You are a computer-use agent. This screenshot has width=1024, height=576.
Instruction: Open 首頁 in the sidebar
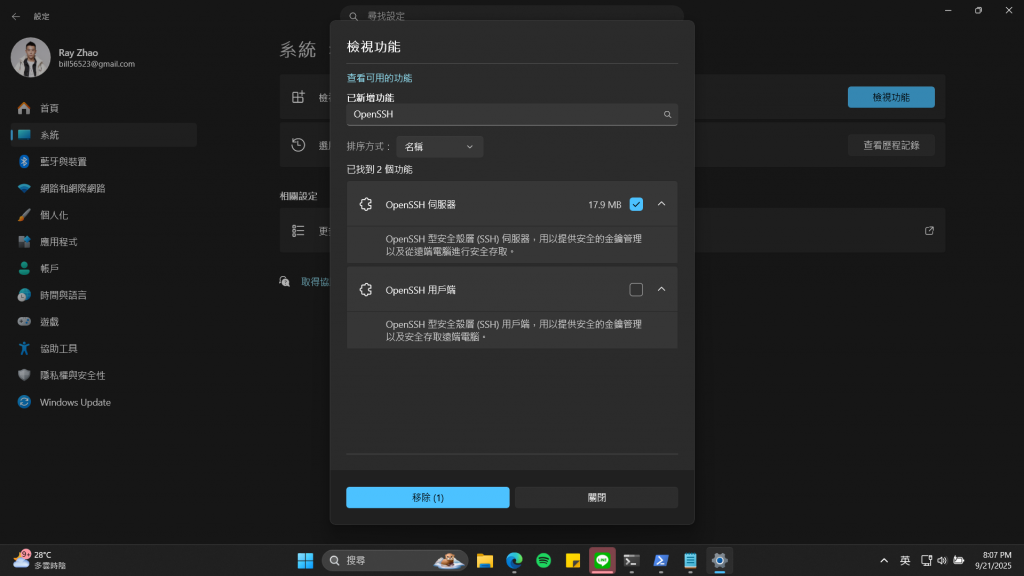pos(103,108)
